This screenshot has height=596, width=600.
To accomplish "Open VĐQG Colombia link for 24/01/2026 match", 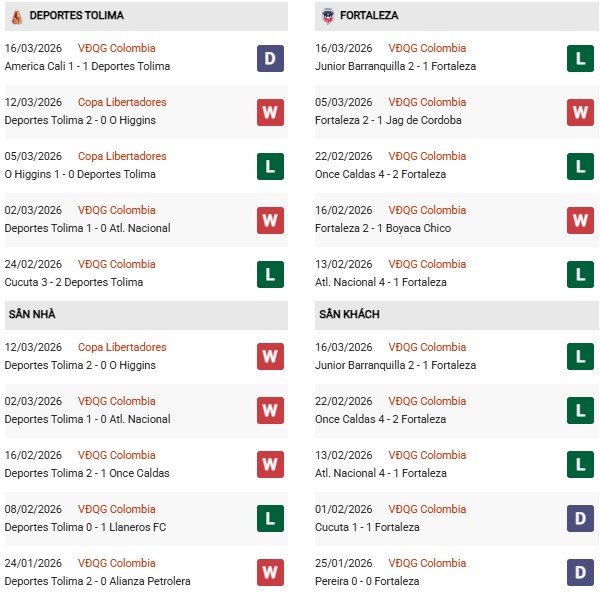I will coord(117,563).
